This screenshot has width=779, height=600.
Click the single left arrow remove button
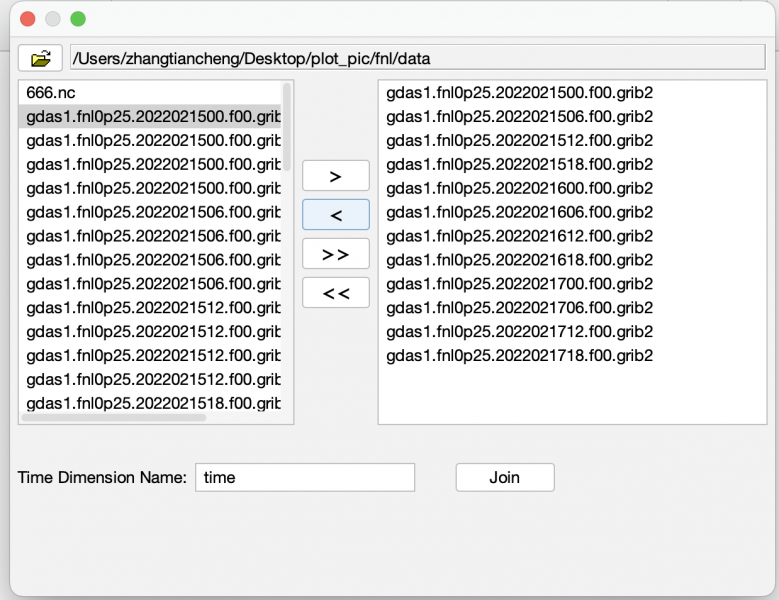335,215
